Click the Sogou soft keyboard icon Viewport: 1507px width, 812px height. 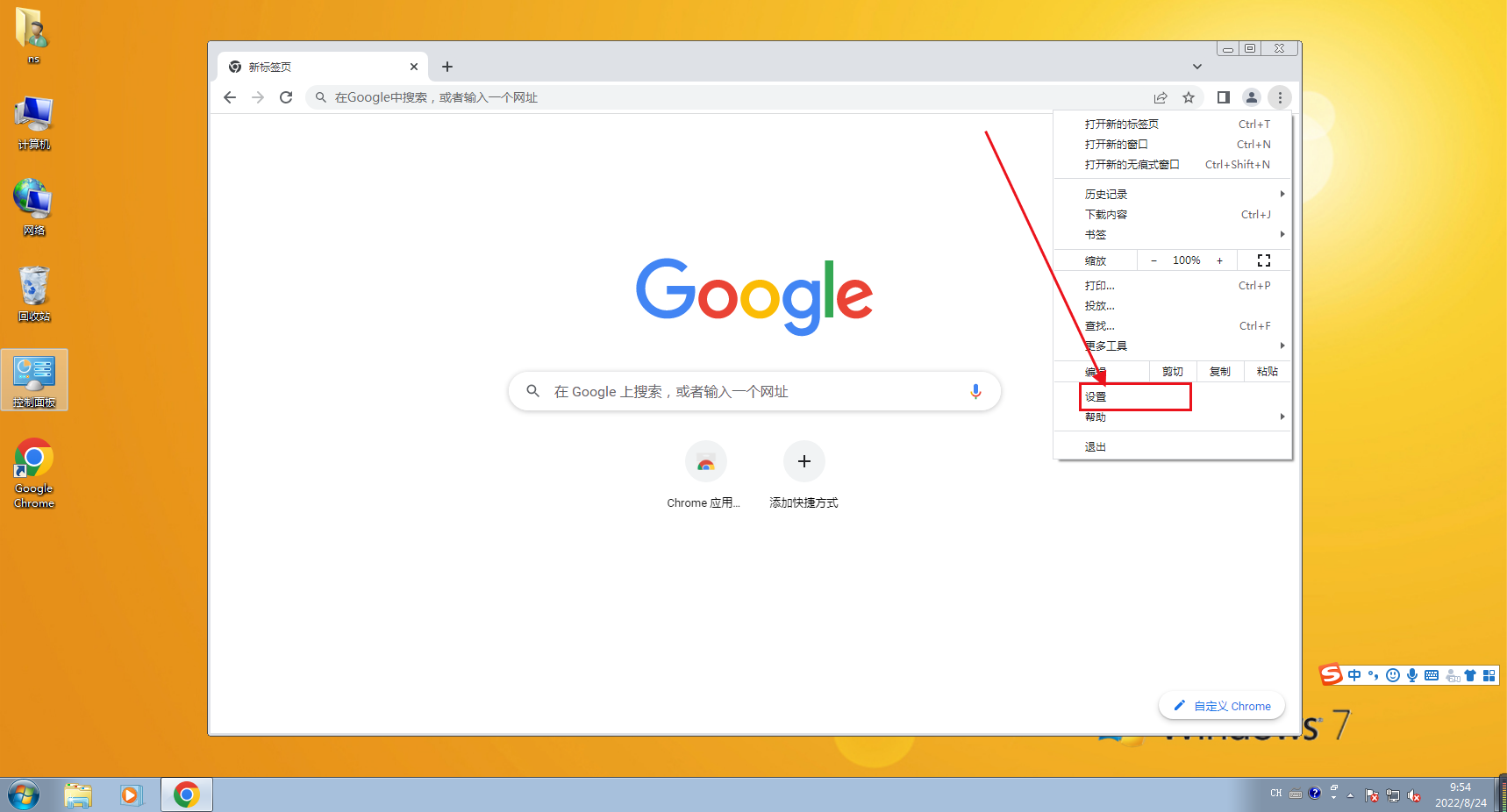coord(1432,675)
